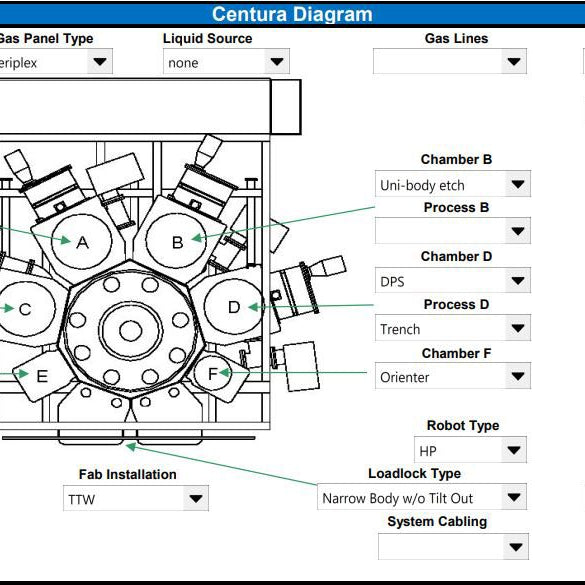Click the 'Gas Panel Type' label
The width and height of the screenshot is (585, 585).
tap(46, 38)
